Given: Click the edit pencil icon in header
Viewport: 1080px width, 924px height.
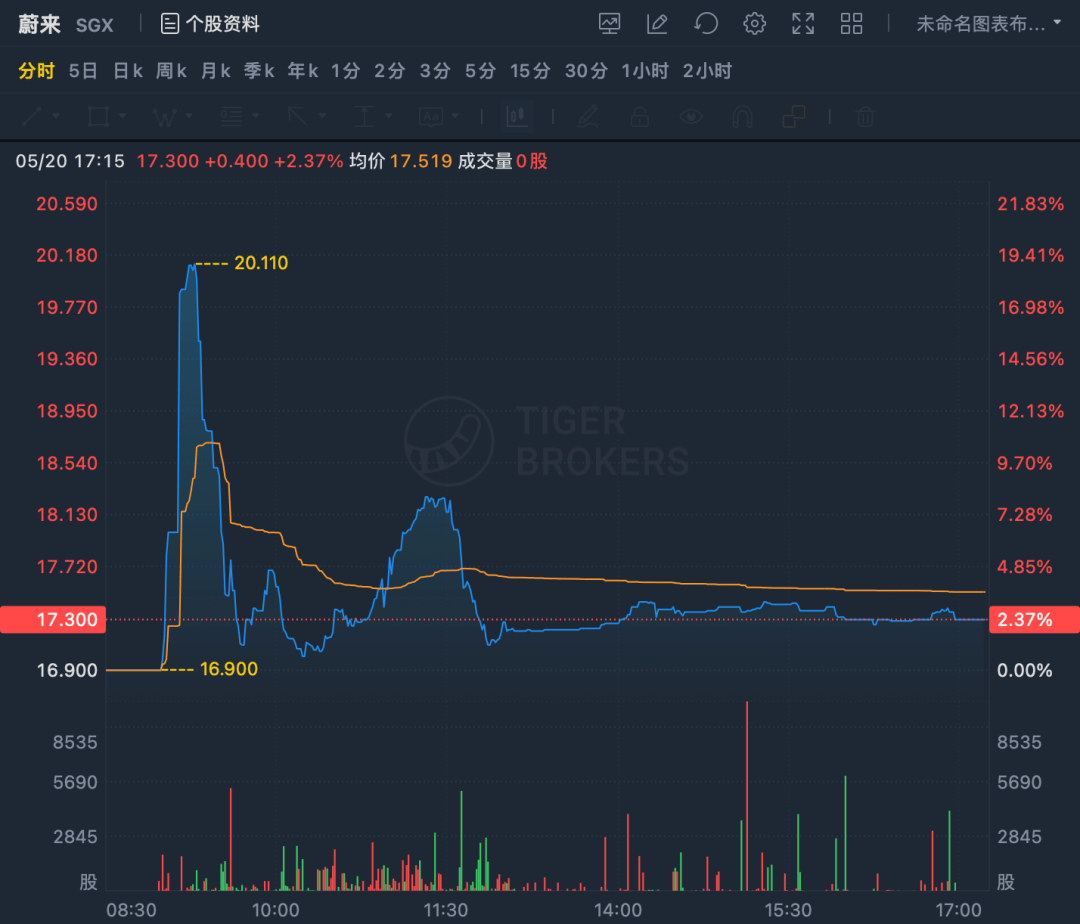Looking at the screenshot, I should coord(657,23).
